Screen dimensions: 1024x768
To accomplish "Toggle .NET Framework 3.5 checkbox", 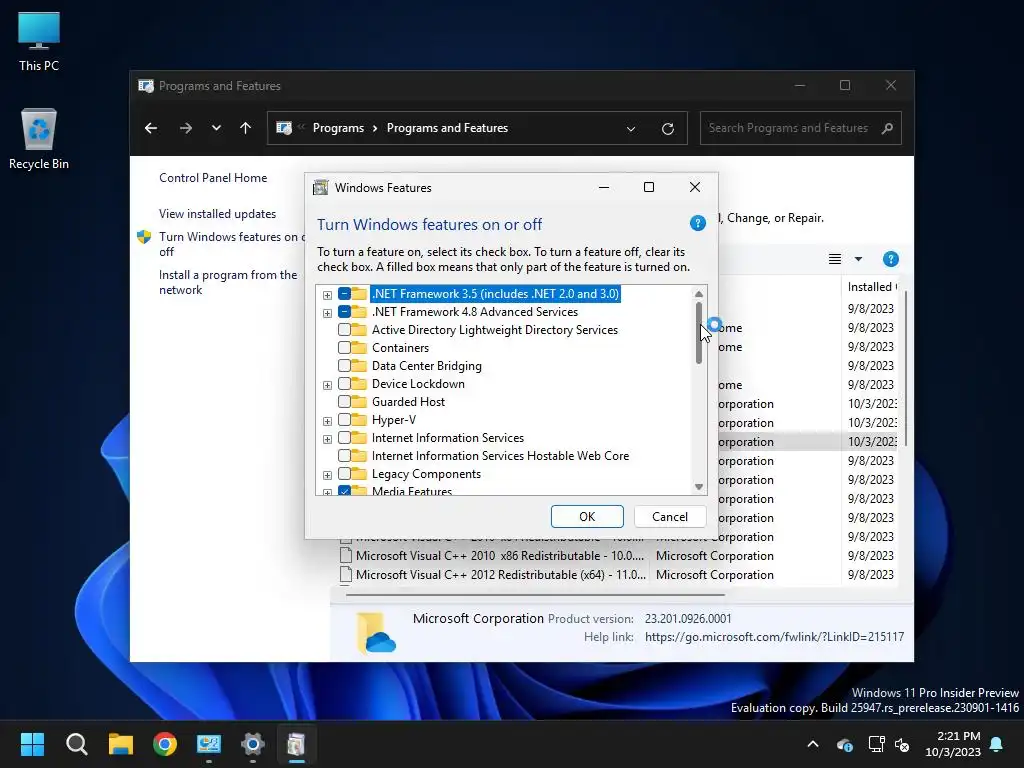I will tap(344, 294).
